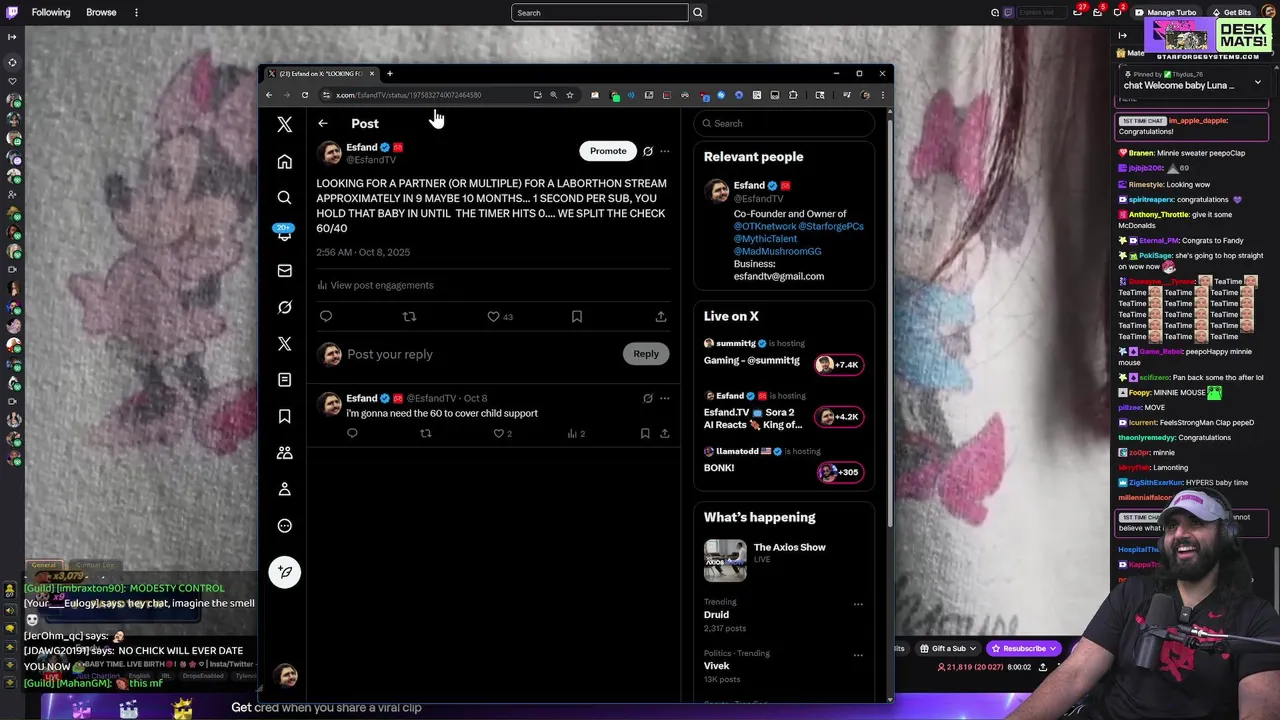Open Grok icon in X sidebar

[285, 307]
